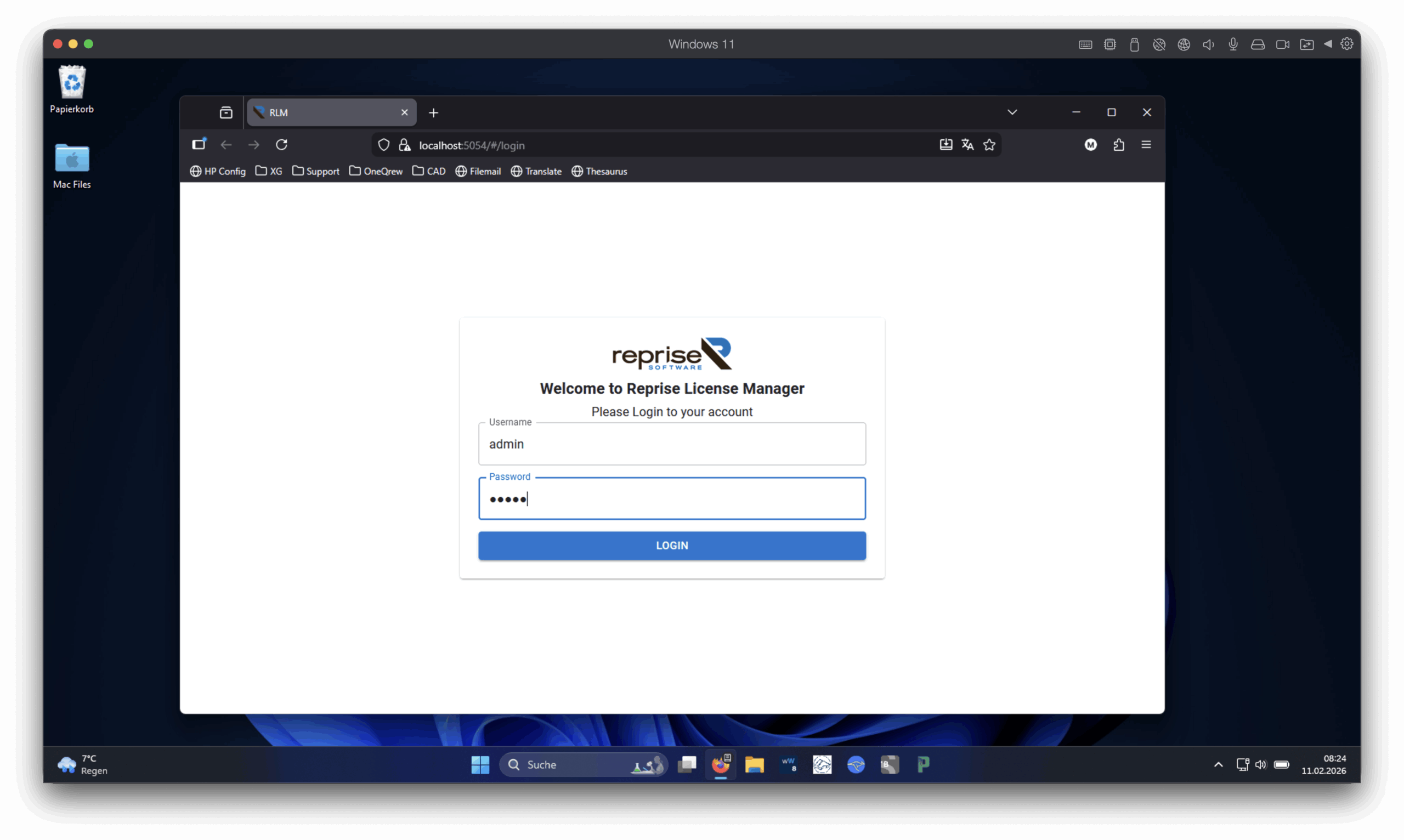This screenshot has width=1404, height=840.
Task: Show hidden system tray icons chevron
Action: 1218,765
